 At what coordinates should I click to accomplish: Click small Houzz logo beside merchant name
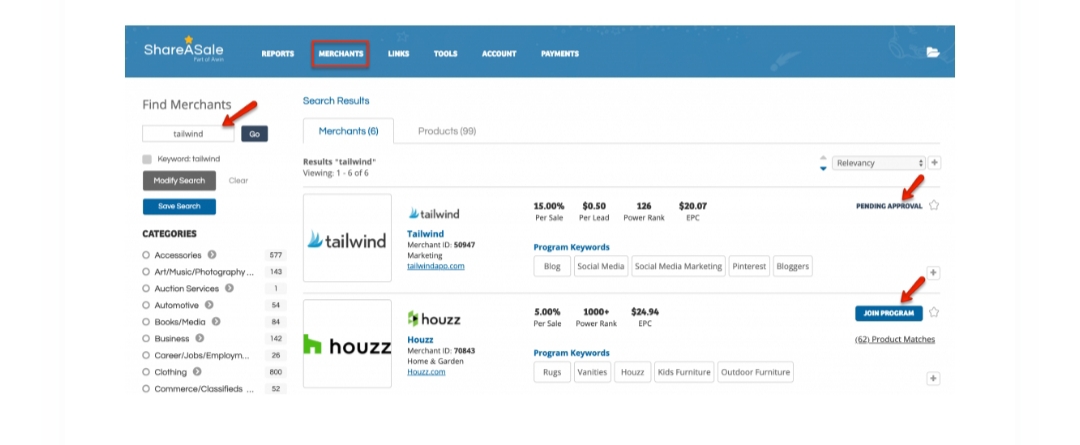[433, 319]
